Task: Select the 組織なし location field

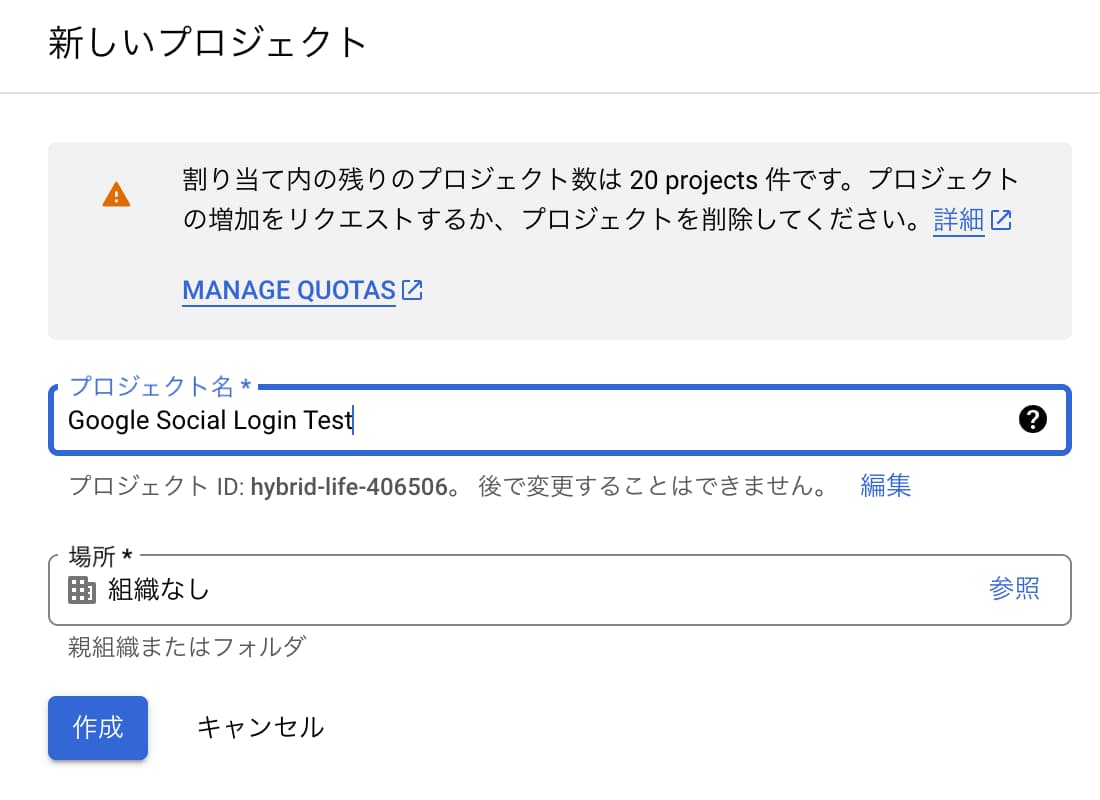Action: tap(559, 589)
